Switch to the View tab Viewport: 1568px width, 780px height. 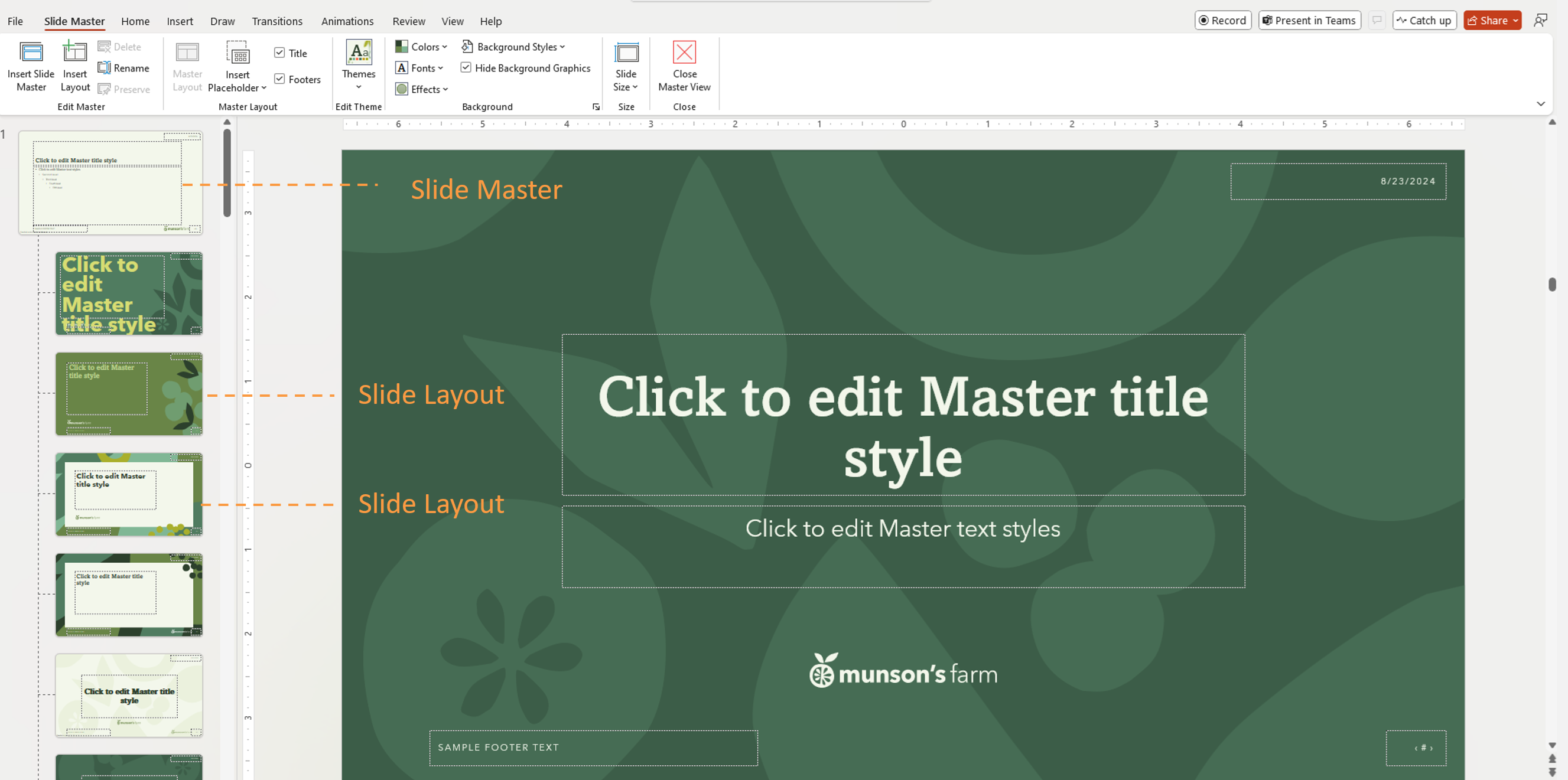[x=452, y=21]
